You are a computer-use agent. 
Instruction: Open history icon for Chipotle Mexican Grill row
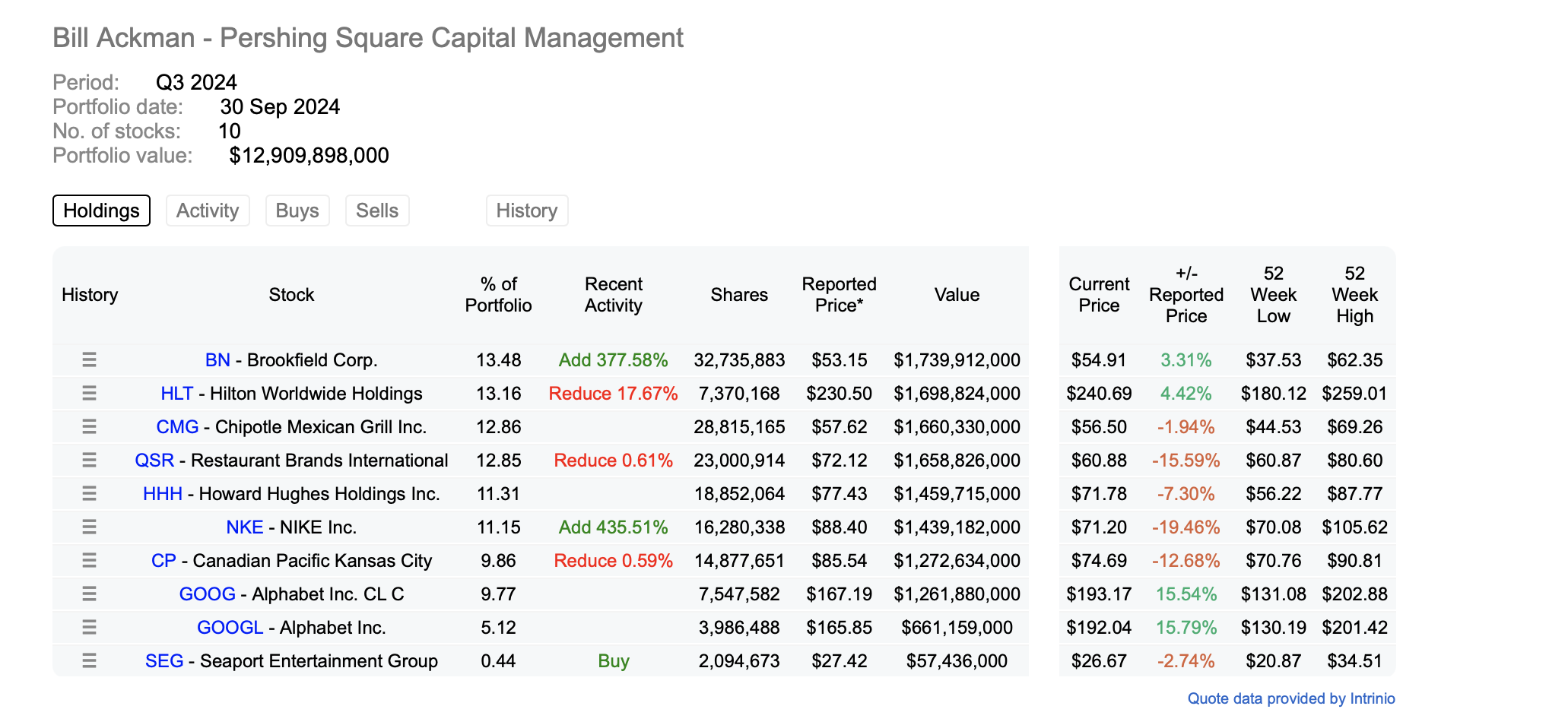pos(89,426)
